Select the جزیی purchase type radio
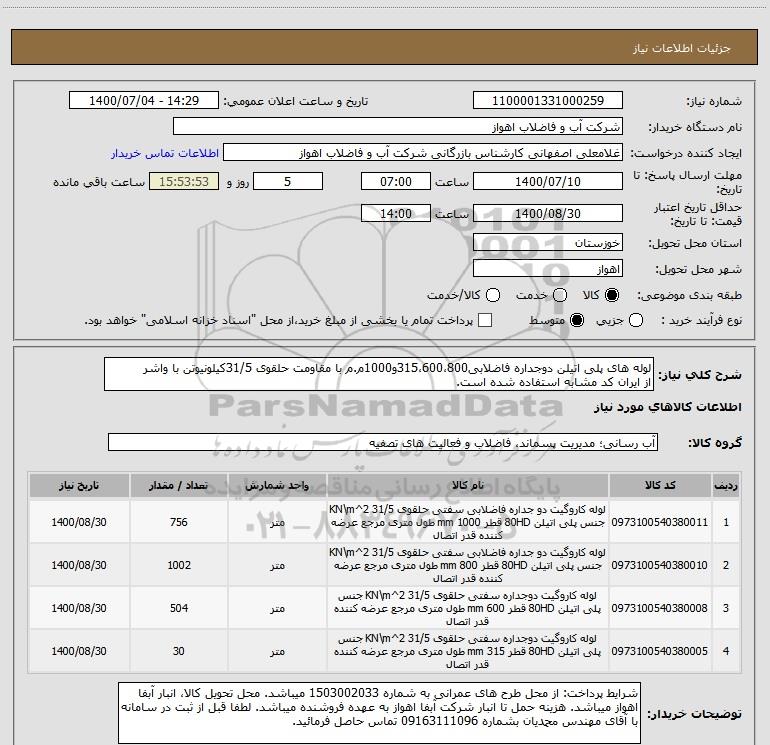This screenshot has height=745, width=770. (x=636, y=321)
